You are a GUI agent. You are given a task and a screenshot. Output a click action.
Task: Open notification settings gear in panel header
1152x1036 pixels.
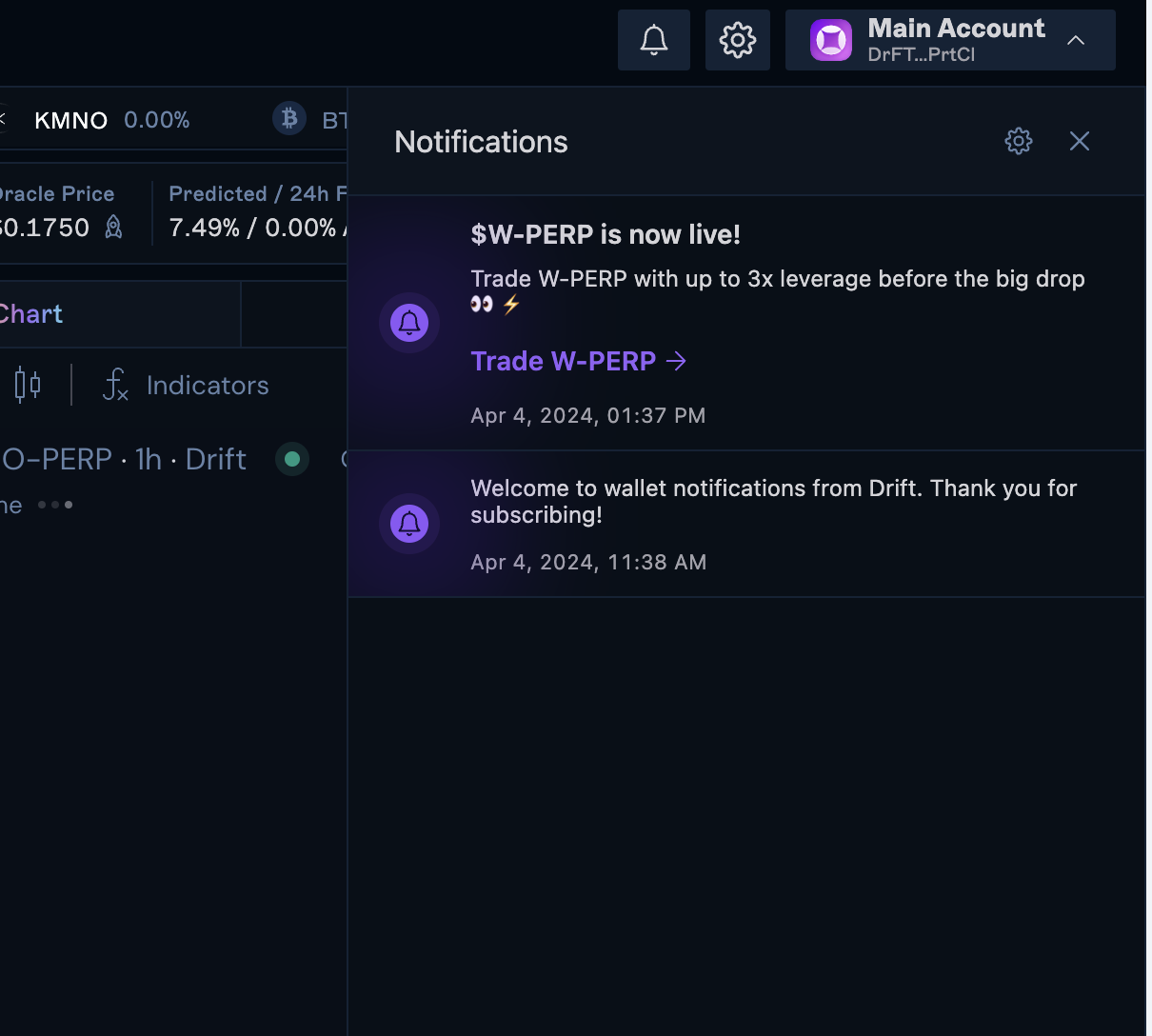[1019, 141]
